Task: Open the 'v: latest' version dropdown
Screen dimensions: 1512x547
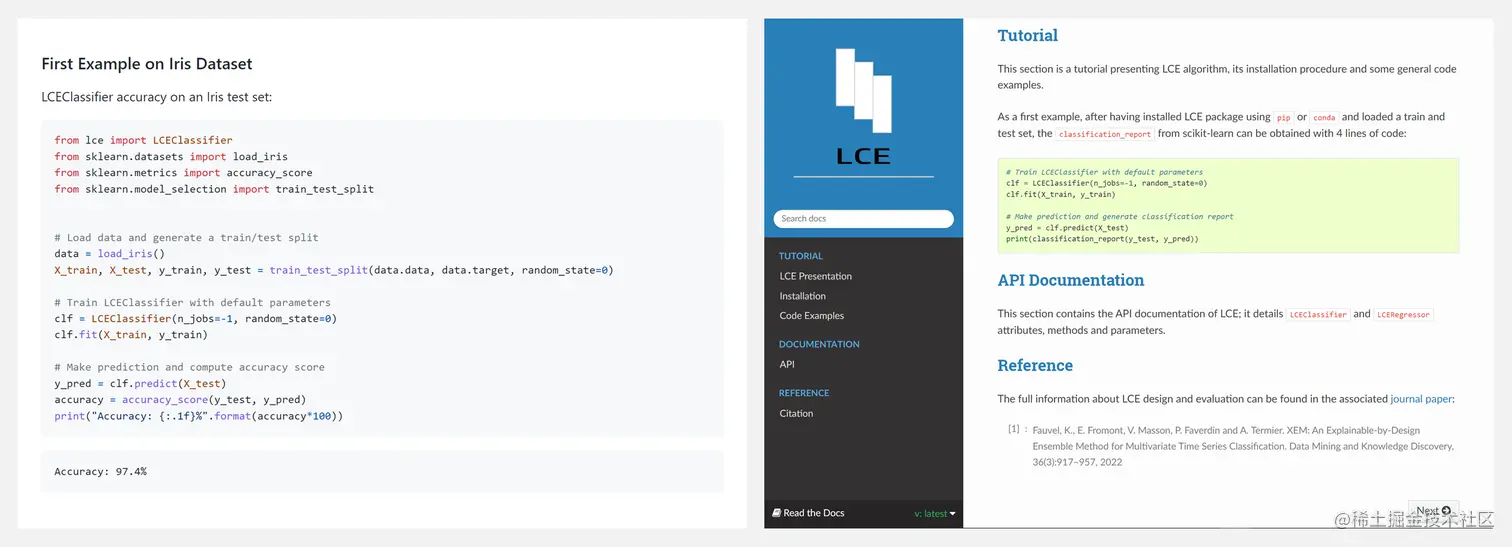Action: coord(935,514)
